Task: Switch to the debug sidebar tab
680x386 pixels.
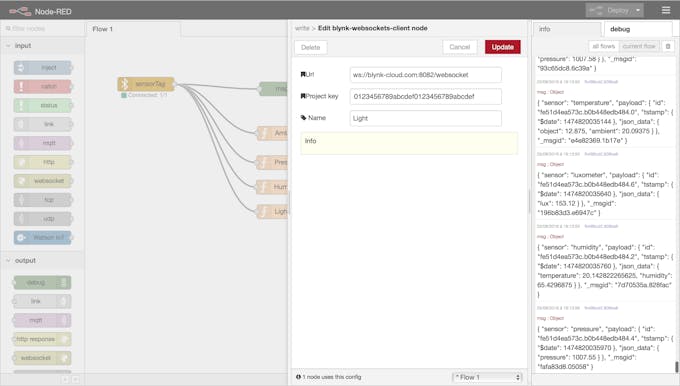Action: pos(638,29)
